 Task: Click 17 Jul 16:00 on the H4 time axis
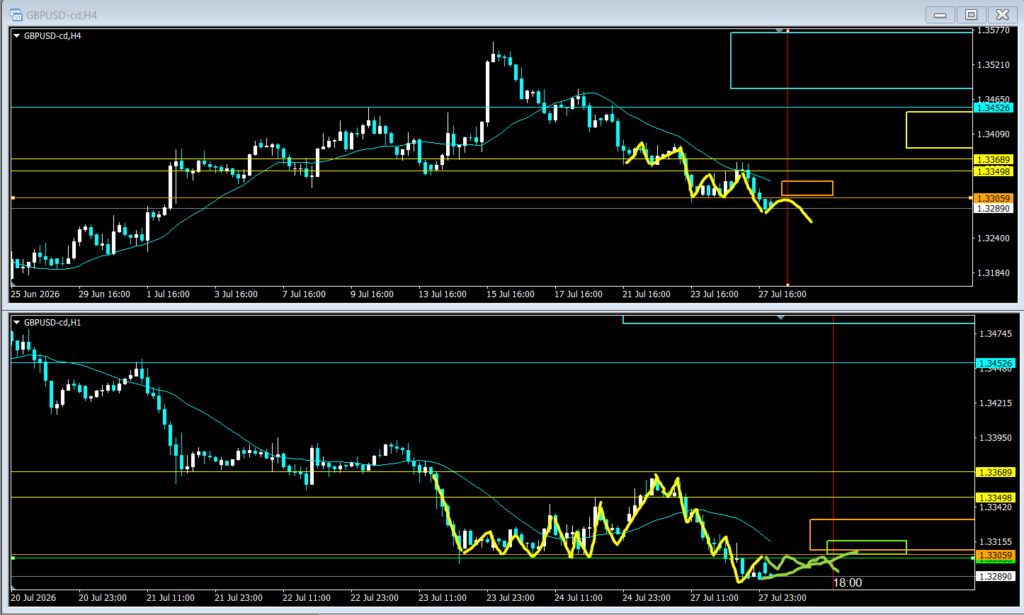578,294
